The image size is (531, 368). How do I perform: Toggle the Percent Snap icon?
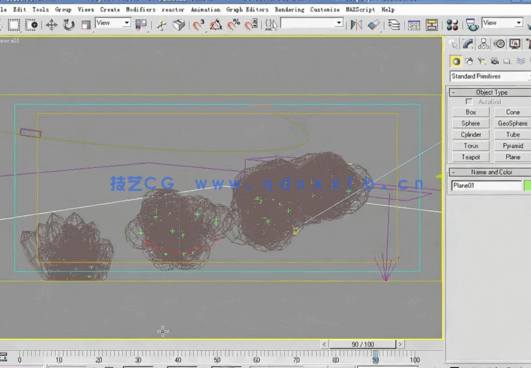point(233,25)
